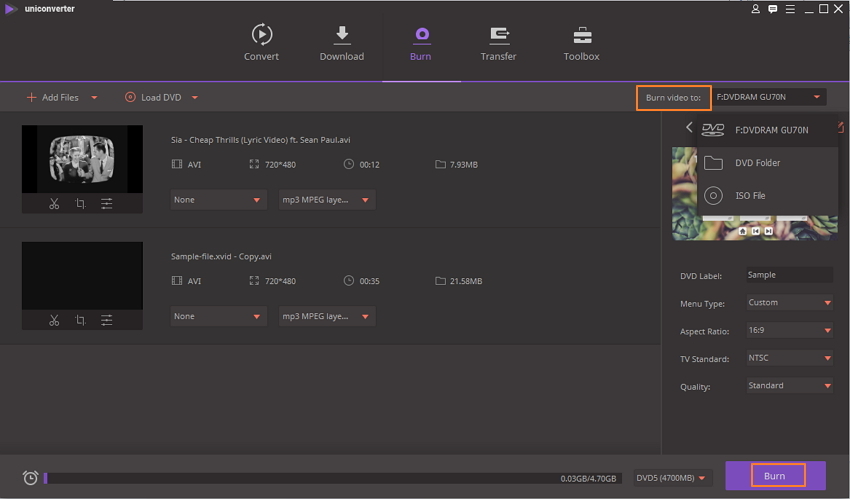Click the 7.93MB file size
850x499 pixels.
pos(463,165)
